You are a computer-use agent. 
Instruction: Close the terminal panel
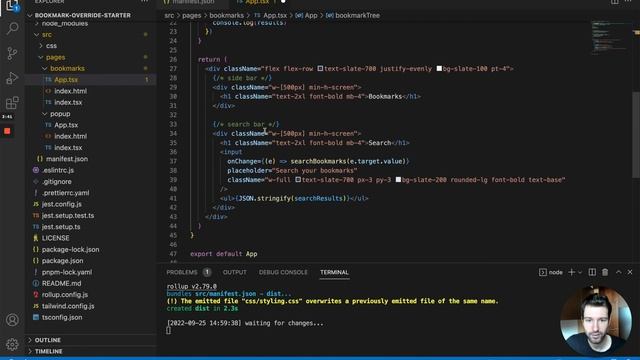pos(630,272)
